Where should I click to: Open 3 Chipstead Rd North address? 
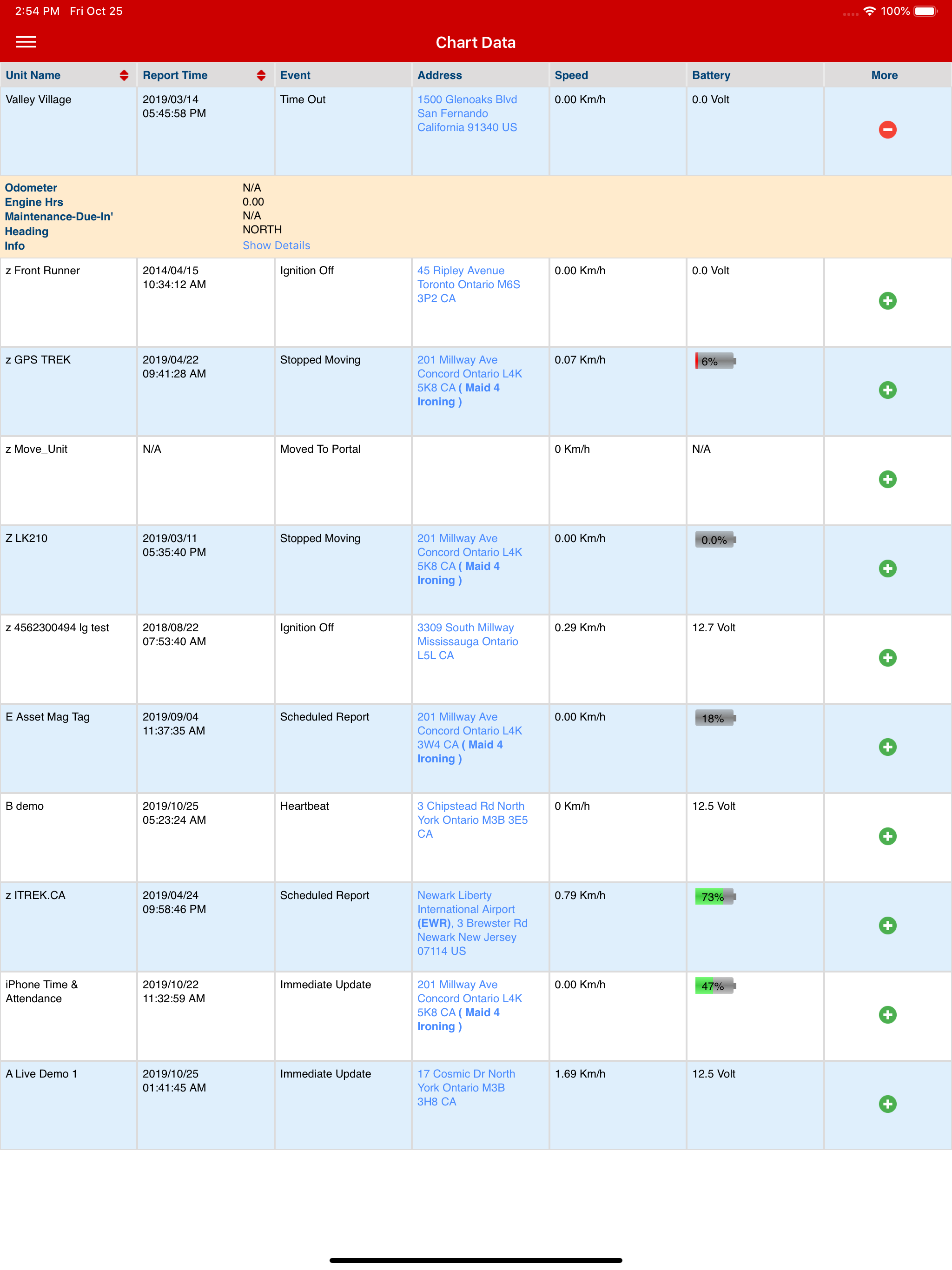[x=472, y=820]
